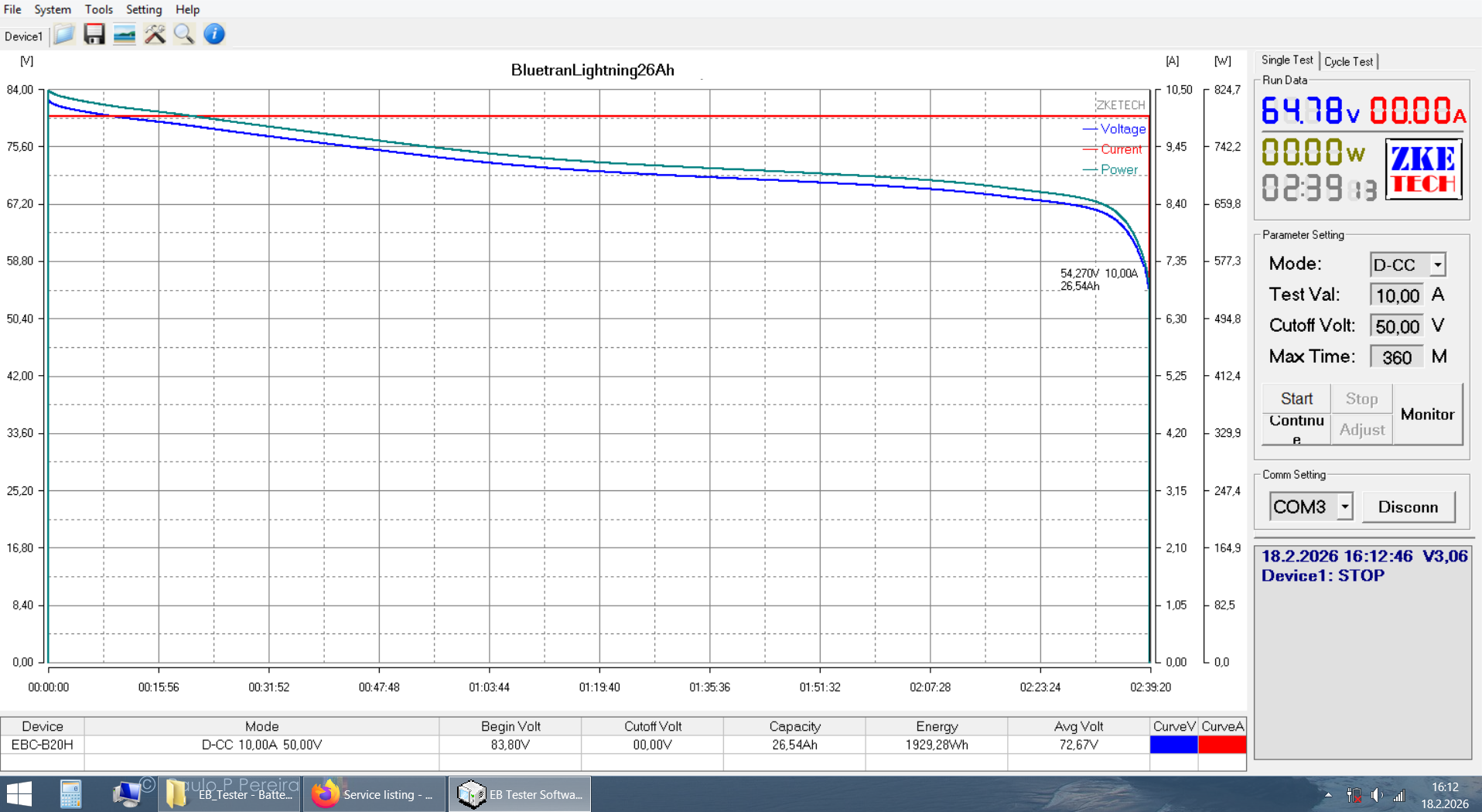Click the Disconn button
This screenshot has width=1482, height=812.
coord(1408,507)
